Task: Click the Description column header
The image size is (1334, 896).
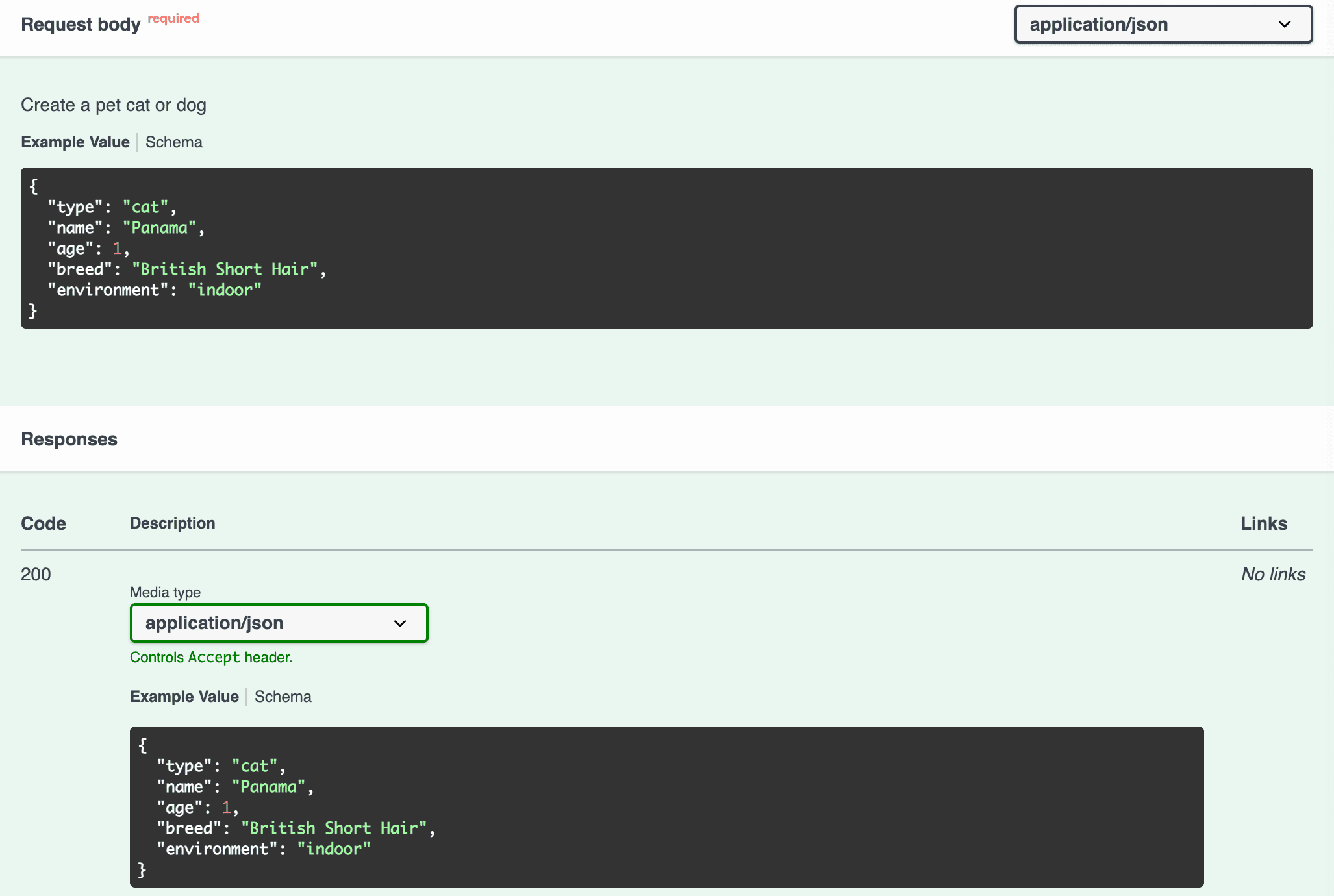Action: (x=173, y=523)
